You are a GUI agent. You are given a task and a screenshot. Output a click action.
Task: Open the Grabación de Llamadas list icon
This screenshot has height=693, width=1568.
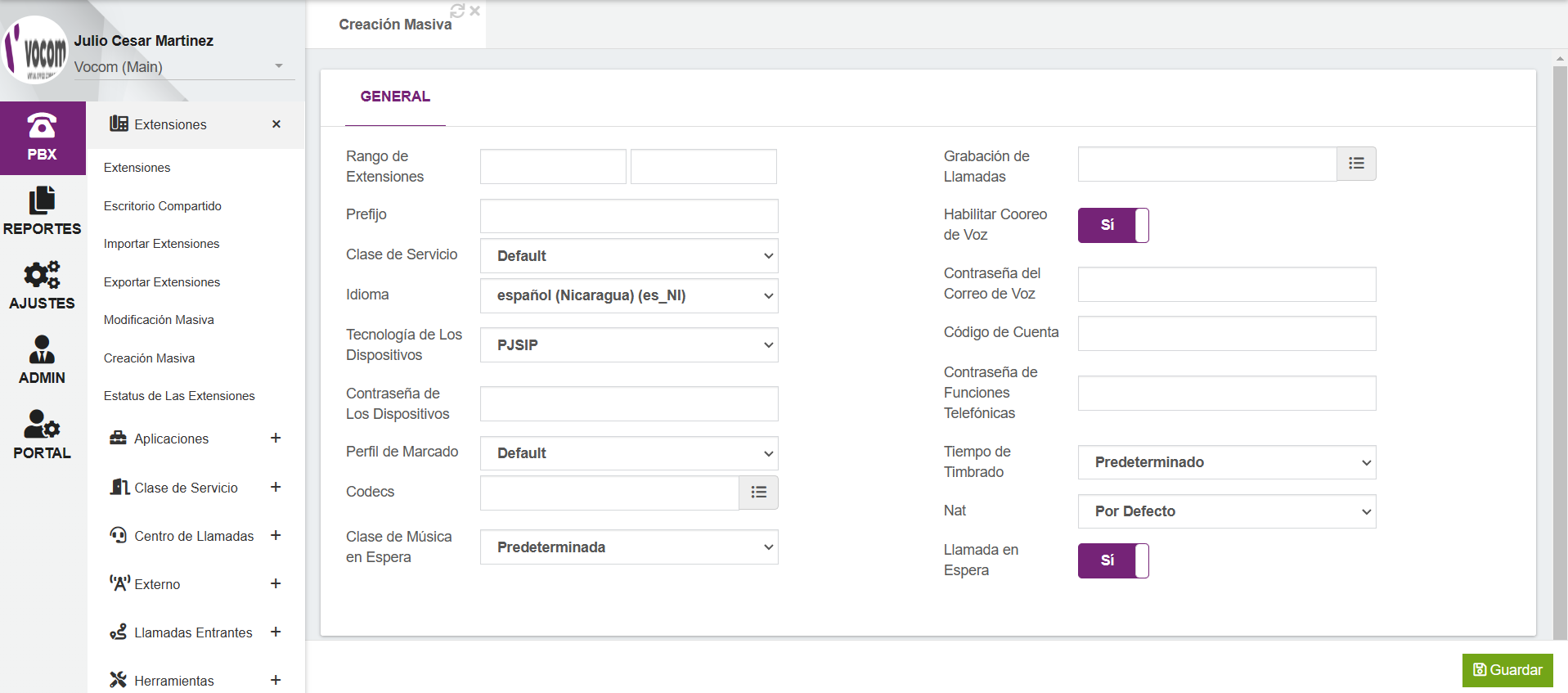click(1356, 164)
